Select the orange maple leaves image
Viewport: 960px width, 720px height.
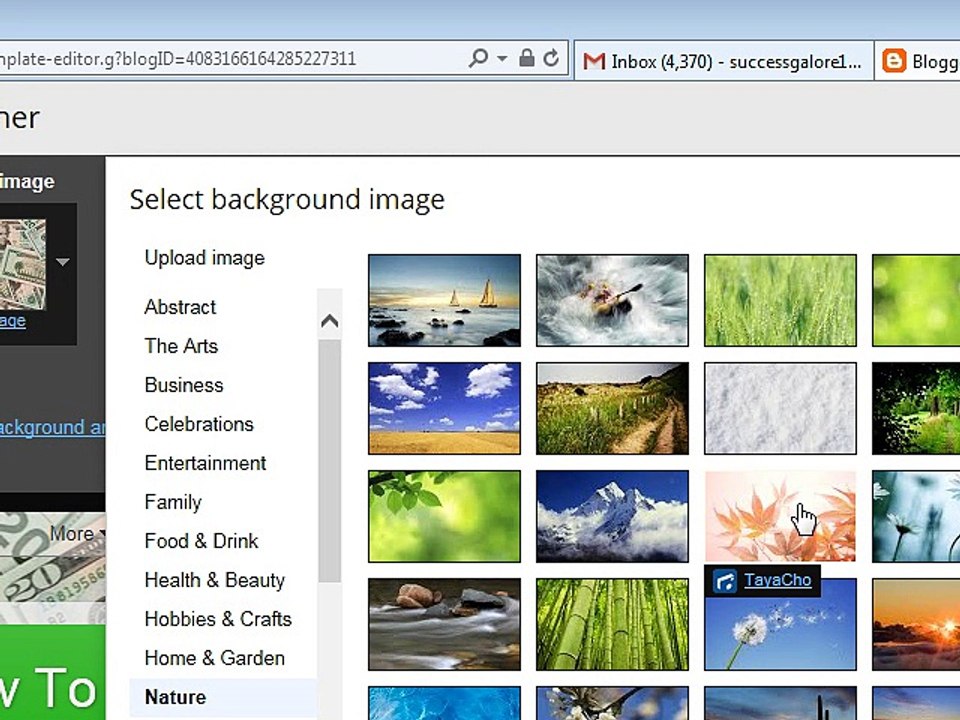click(x=780, y=516)
